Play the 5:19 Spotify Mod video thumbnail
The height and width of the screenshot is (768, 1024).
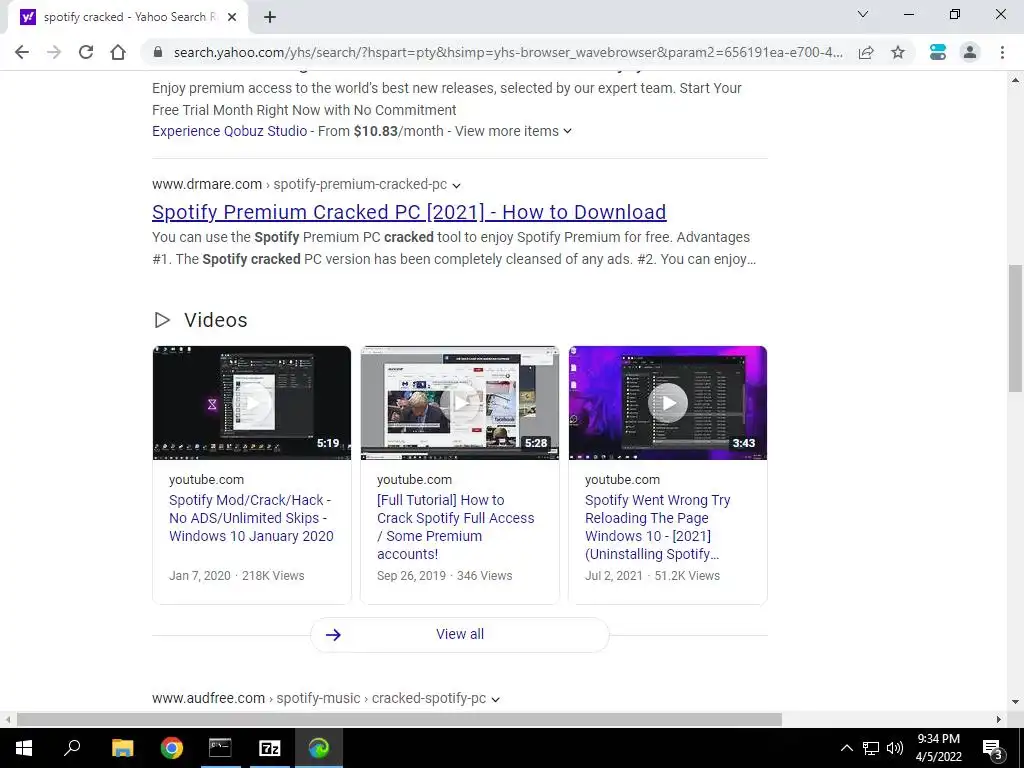251,403
